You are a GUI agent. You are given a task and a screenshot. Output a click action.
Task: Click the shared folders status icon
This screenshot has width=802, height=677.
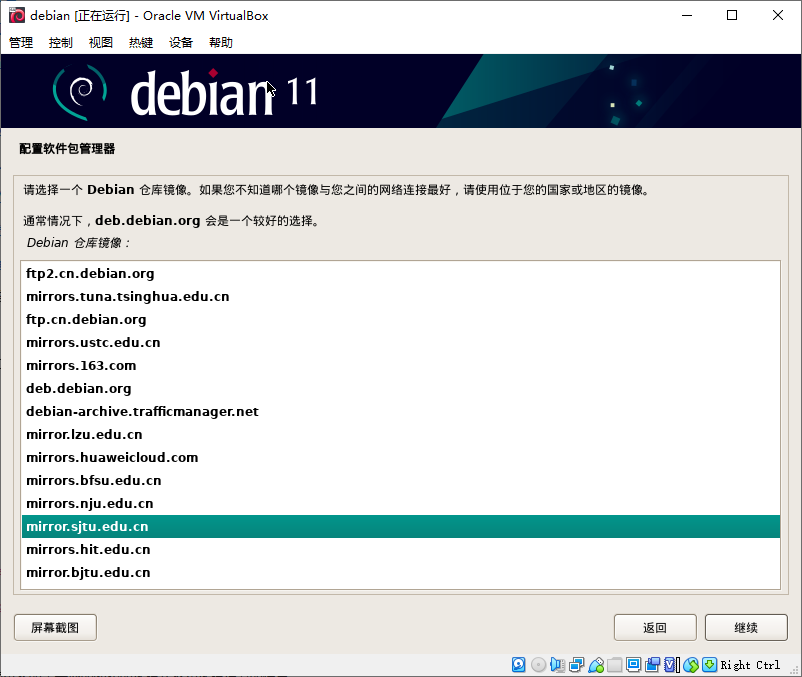(614, 664)
